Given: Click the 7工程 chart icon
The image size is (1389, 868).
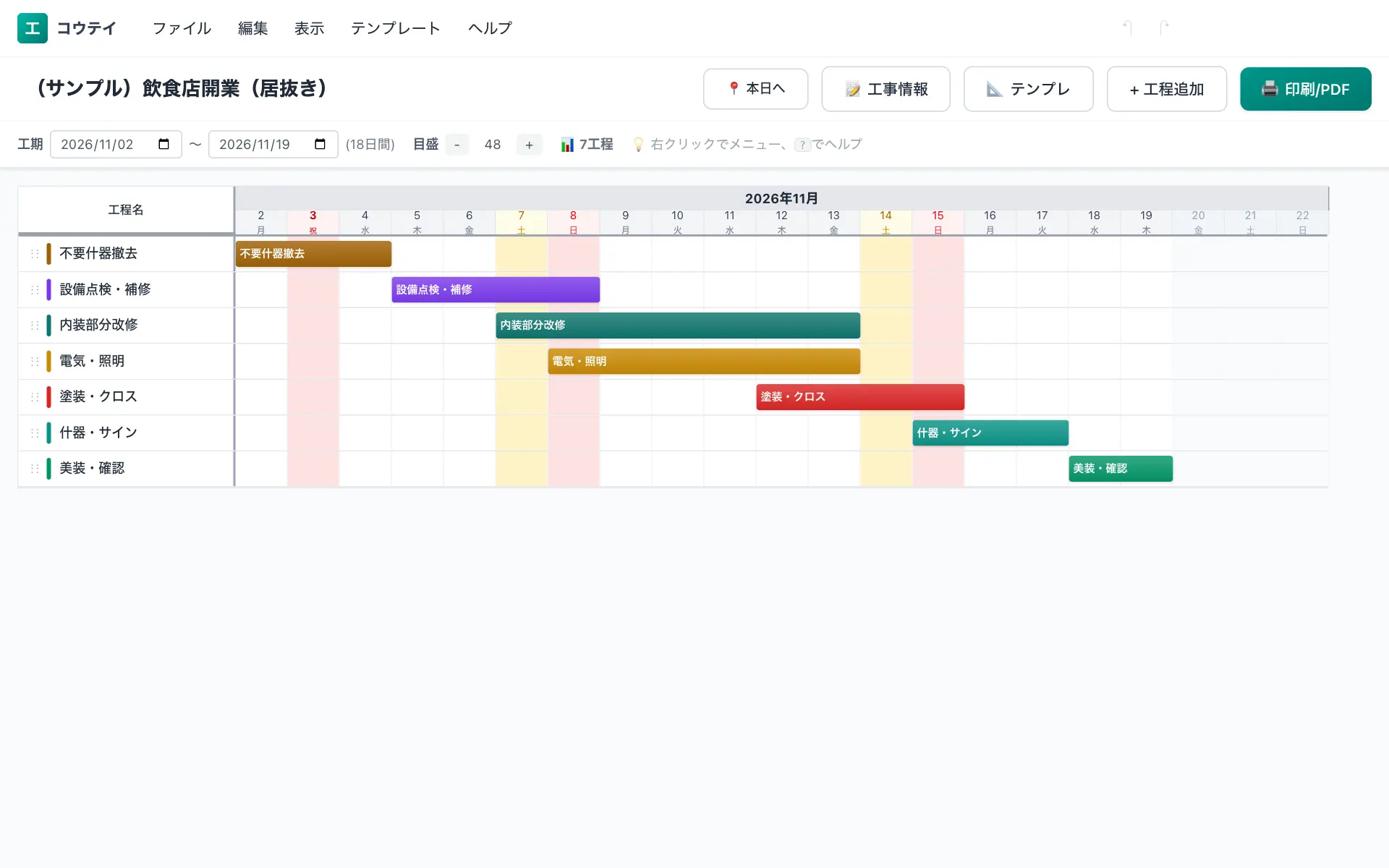Looking at the screenshot, I should tap(567, 145).
